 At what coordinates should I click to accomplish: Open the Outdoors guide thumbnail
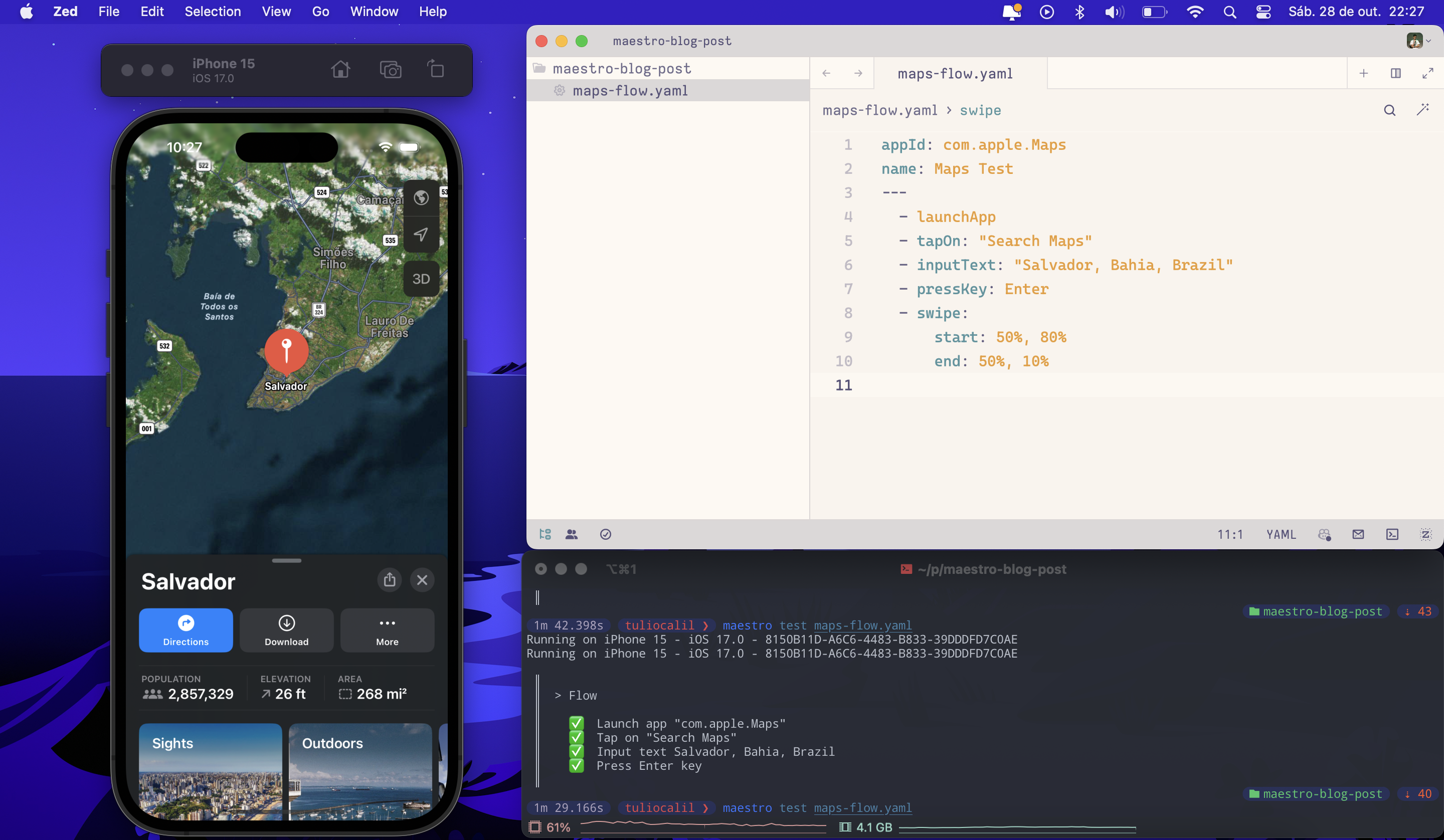point(360,771)
